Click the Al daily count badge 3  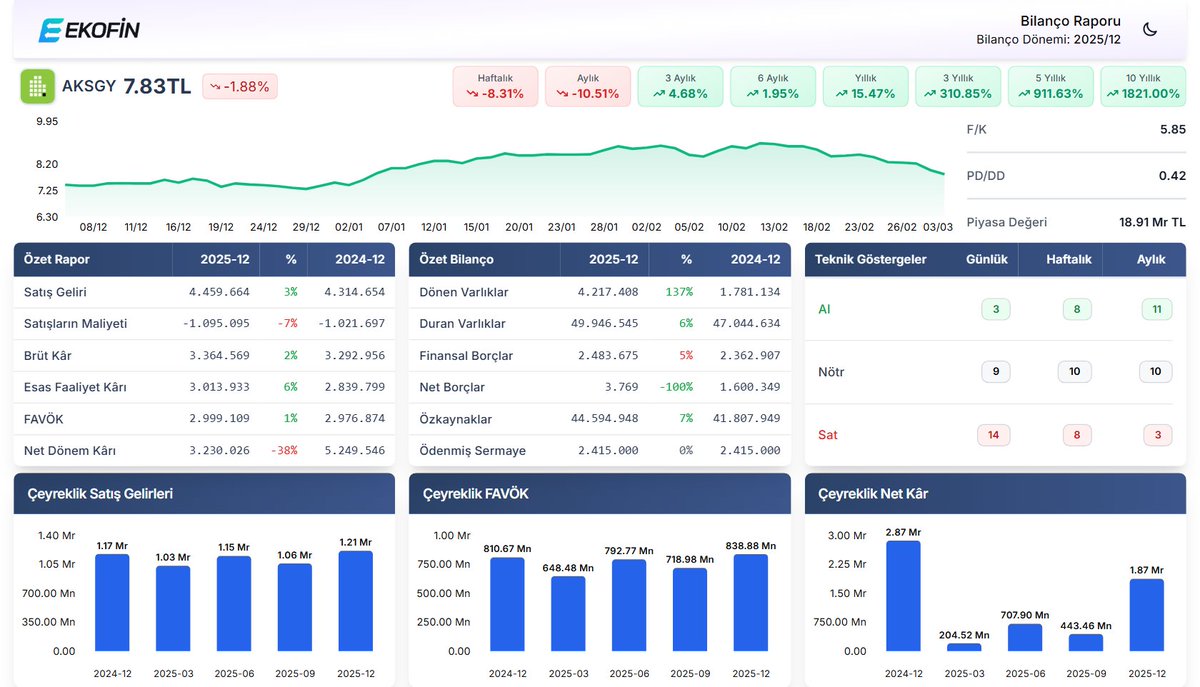(995, 309)
